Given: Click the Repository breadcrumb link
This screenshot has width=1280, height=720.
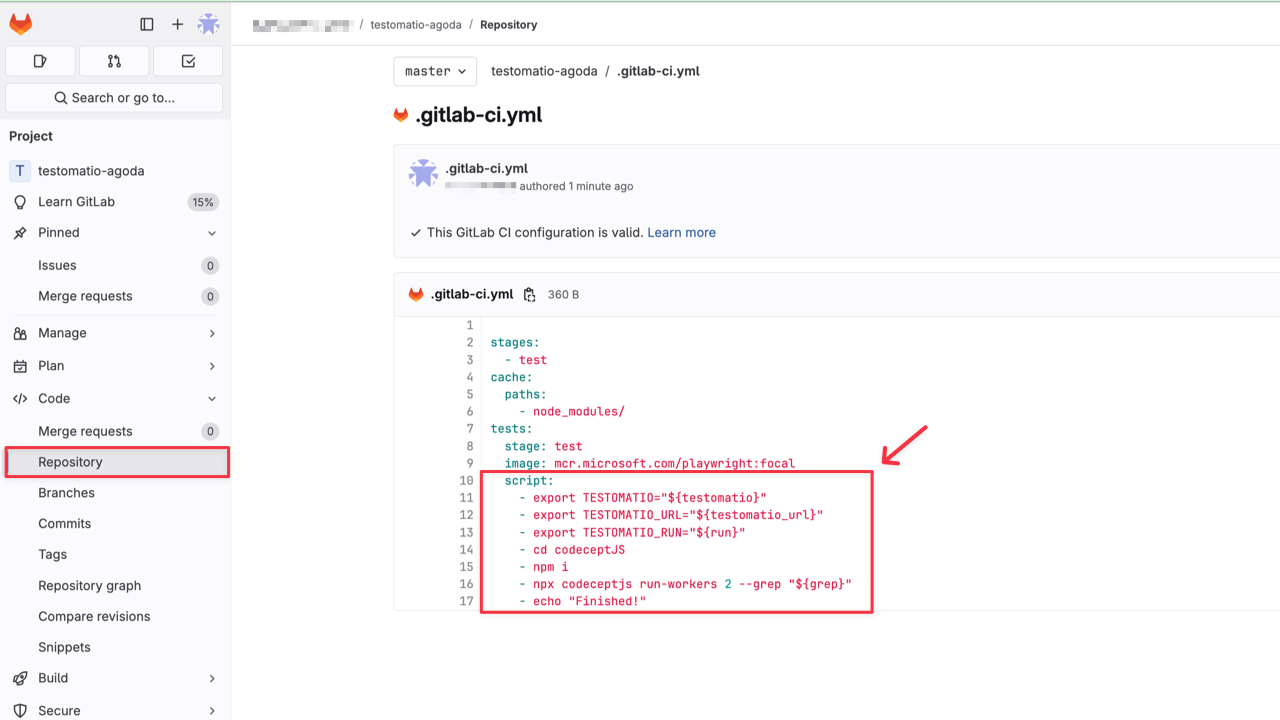Looking at the screenshot, I should coord(508,24).
